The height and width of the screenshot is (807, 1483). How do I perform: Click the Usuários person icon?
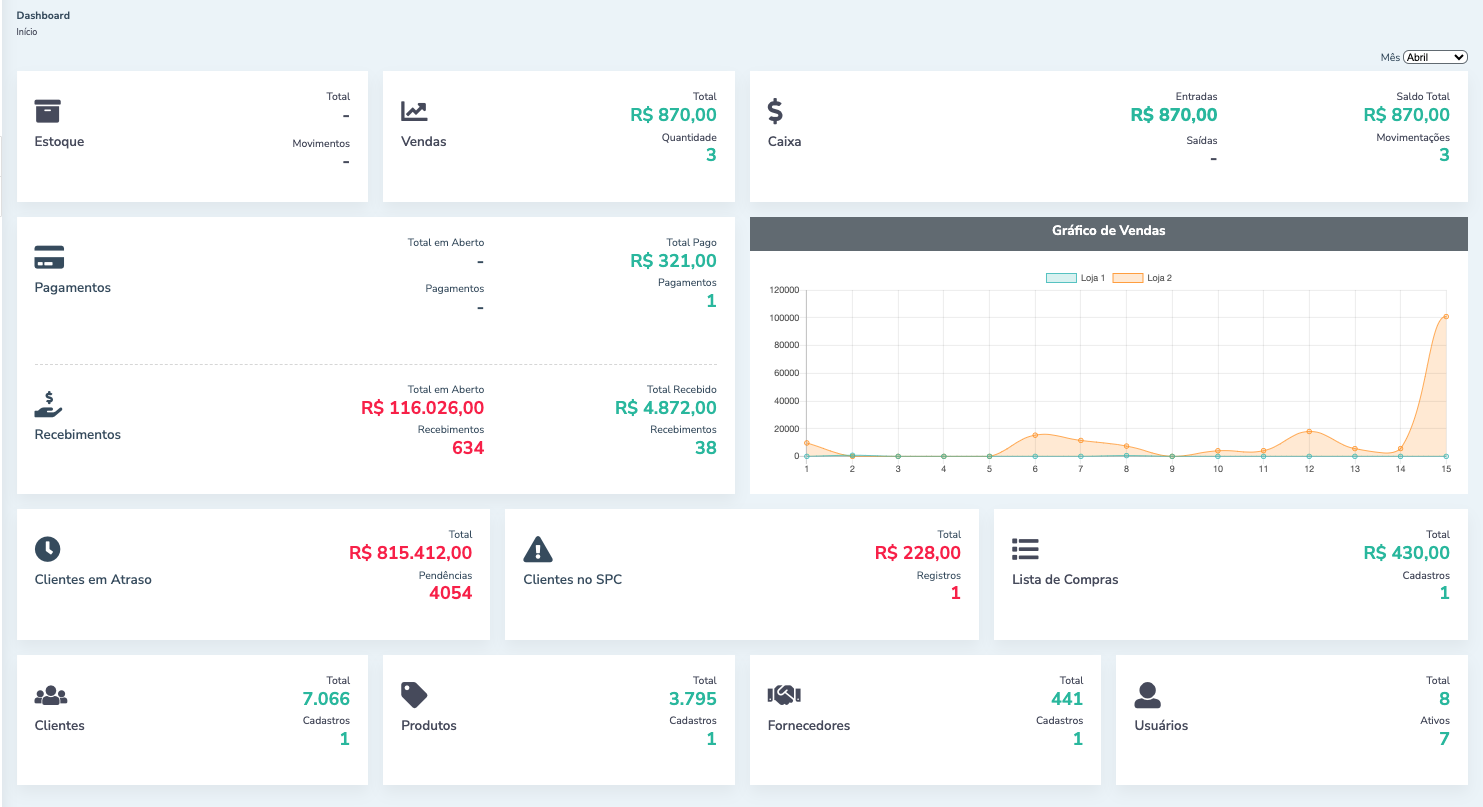(x=1148, y=695)
